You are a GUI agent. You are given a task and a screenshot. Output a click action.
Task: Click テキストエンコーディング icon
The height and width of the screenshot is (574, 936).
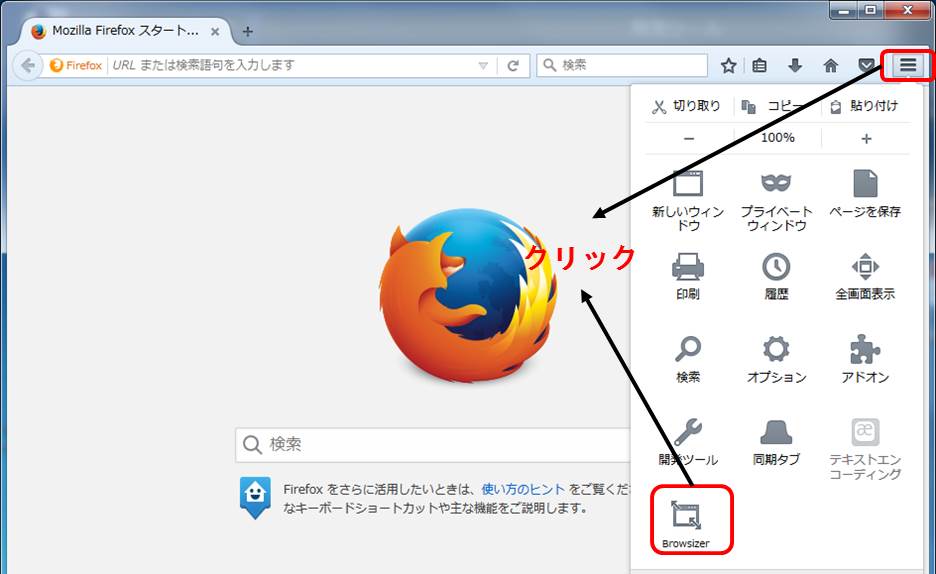tap(865, 432)
